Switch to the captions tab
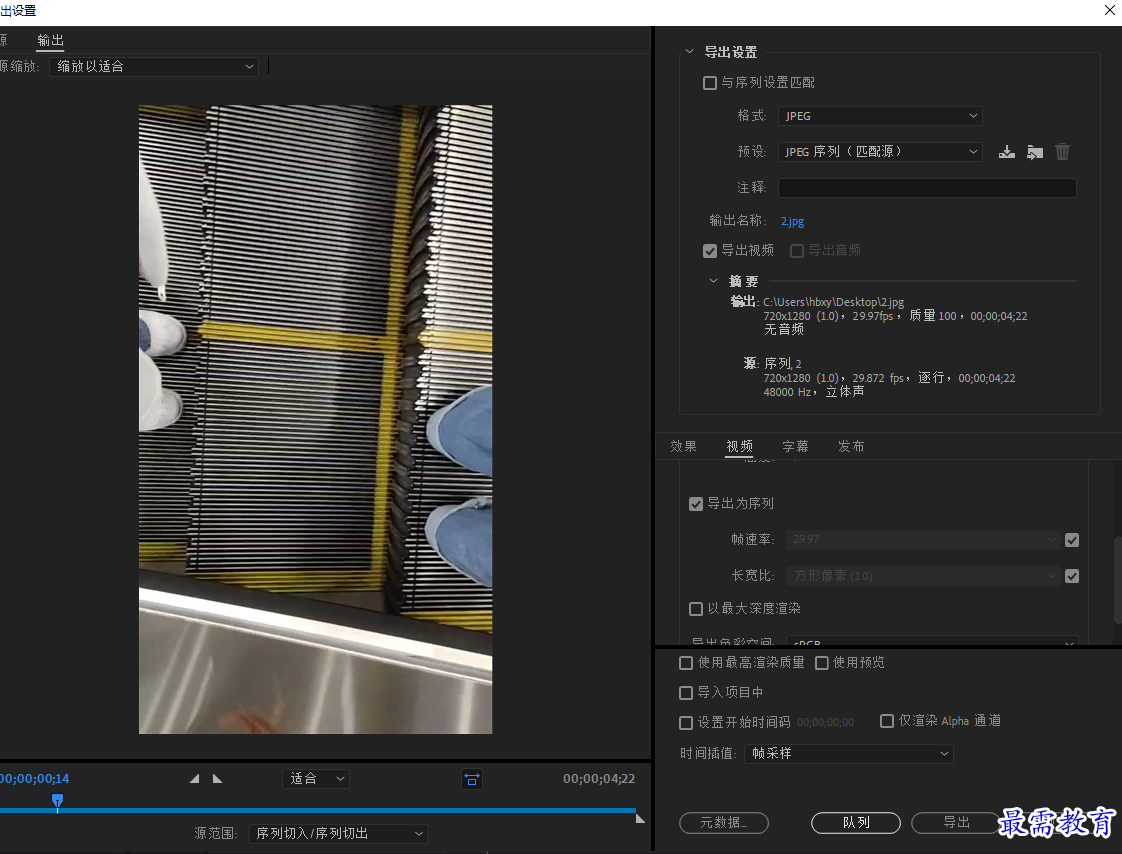 tap(795, 447)
